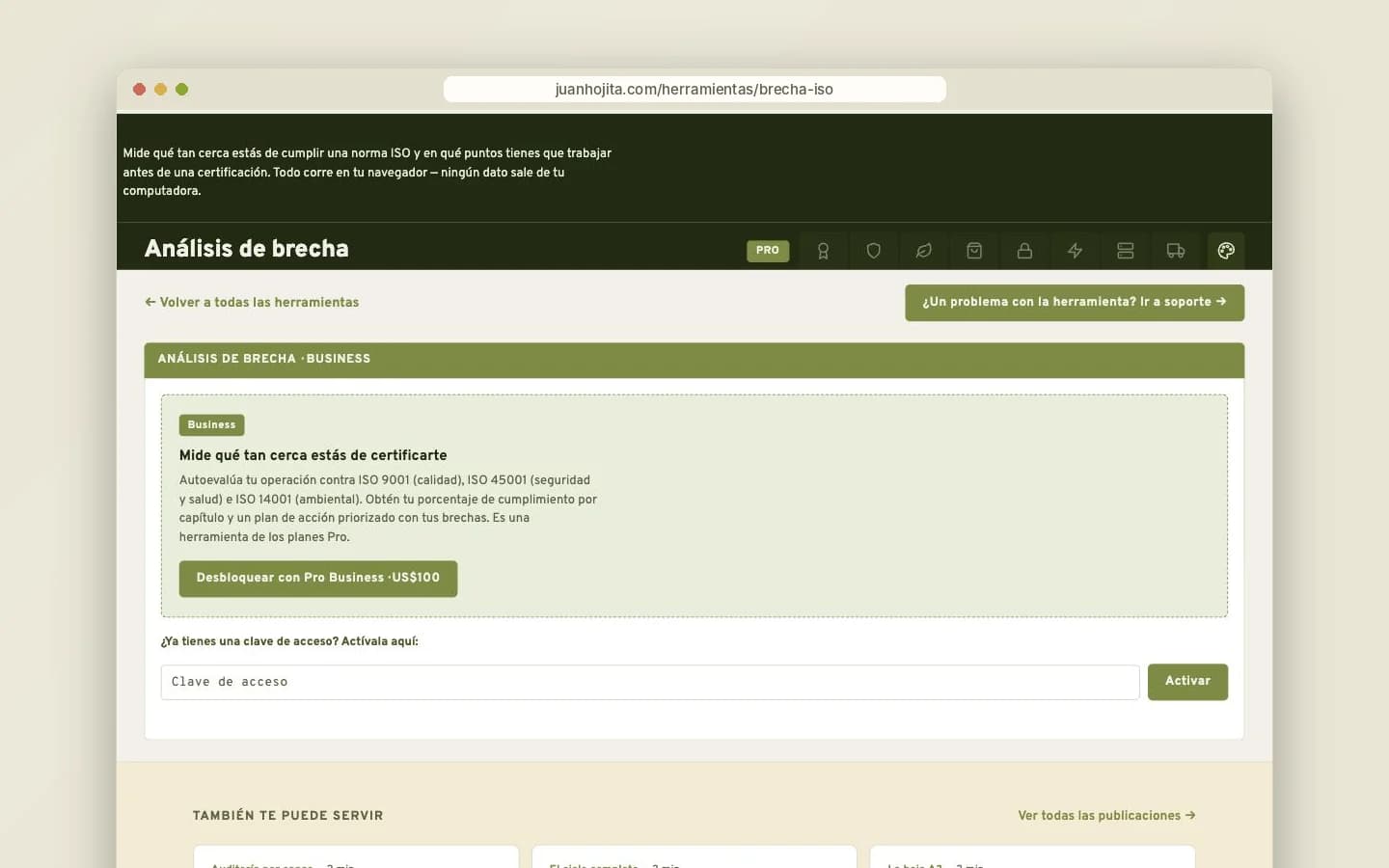
Task: Click the server stack icon in header
Action: pos(1125,251)
